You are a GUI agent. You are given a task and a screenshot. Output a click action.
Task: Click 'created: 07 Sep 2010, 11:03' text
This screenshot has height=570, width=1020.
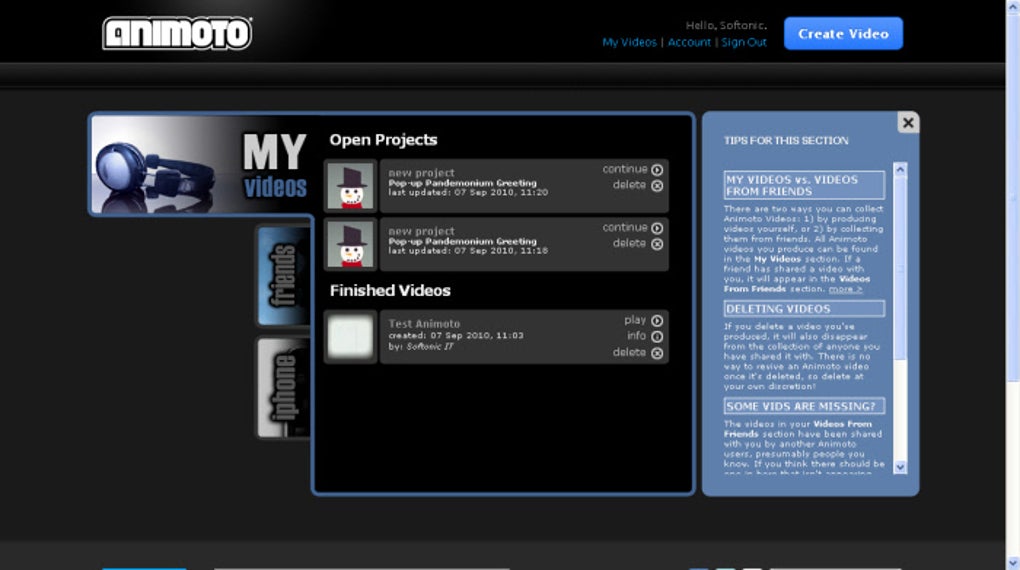point(456,335)
